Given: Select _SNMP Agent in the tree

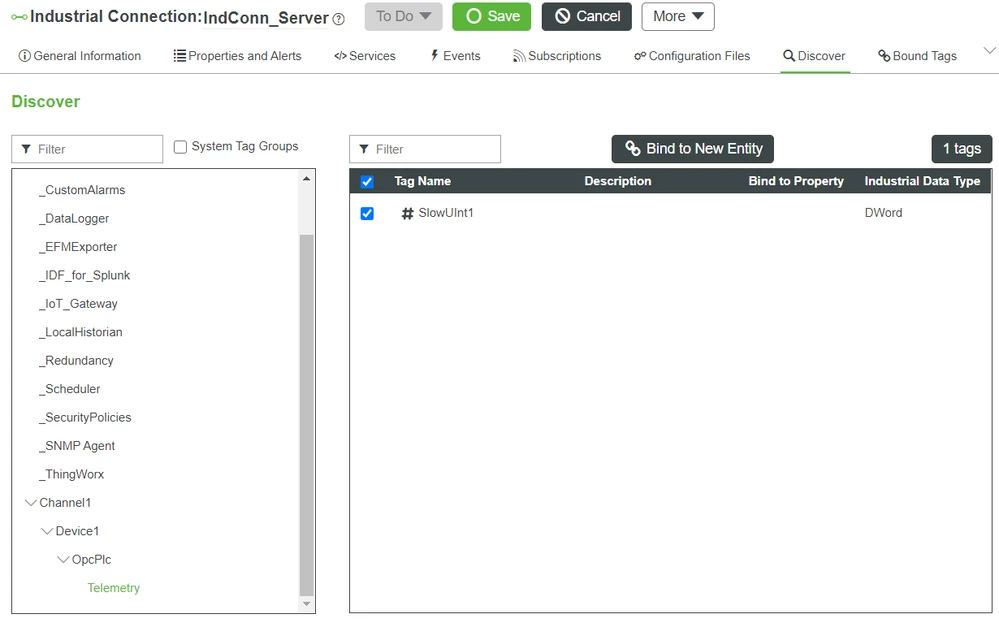Looking at the screenshot, I should [x=76, y=446].
